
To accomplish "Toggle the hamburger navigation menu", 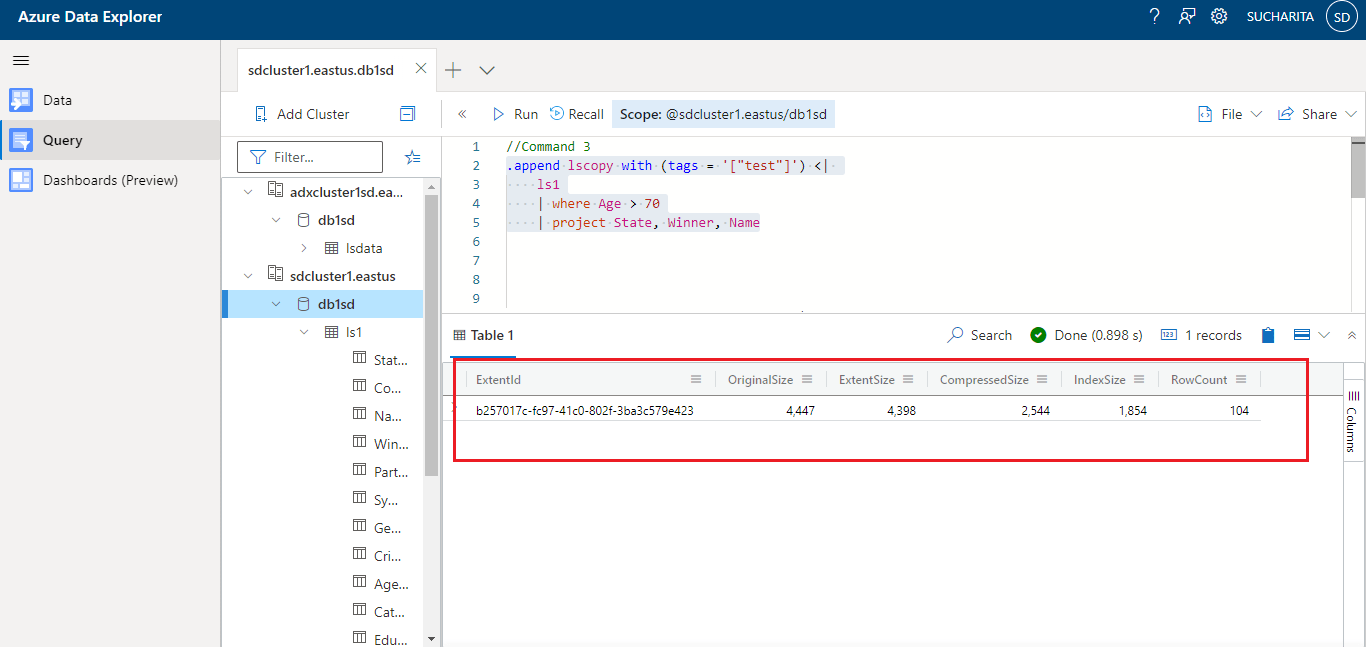I will point(21,60).
